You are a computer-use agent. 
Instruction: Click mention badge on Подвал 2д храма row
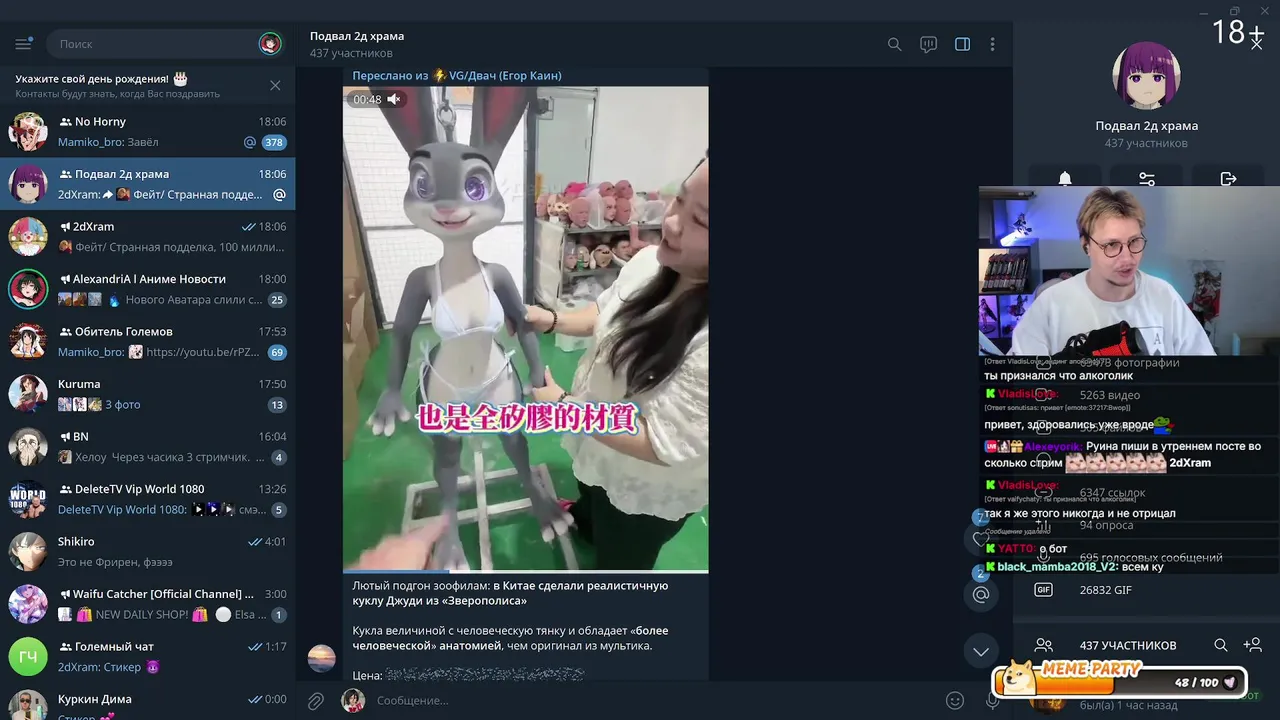point(279,195)
